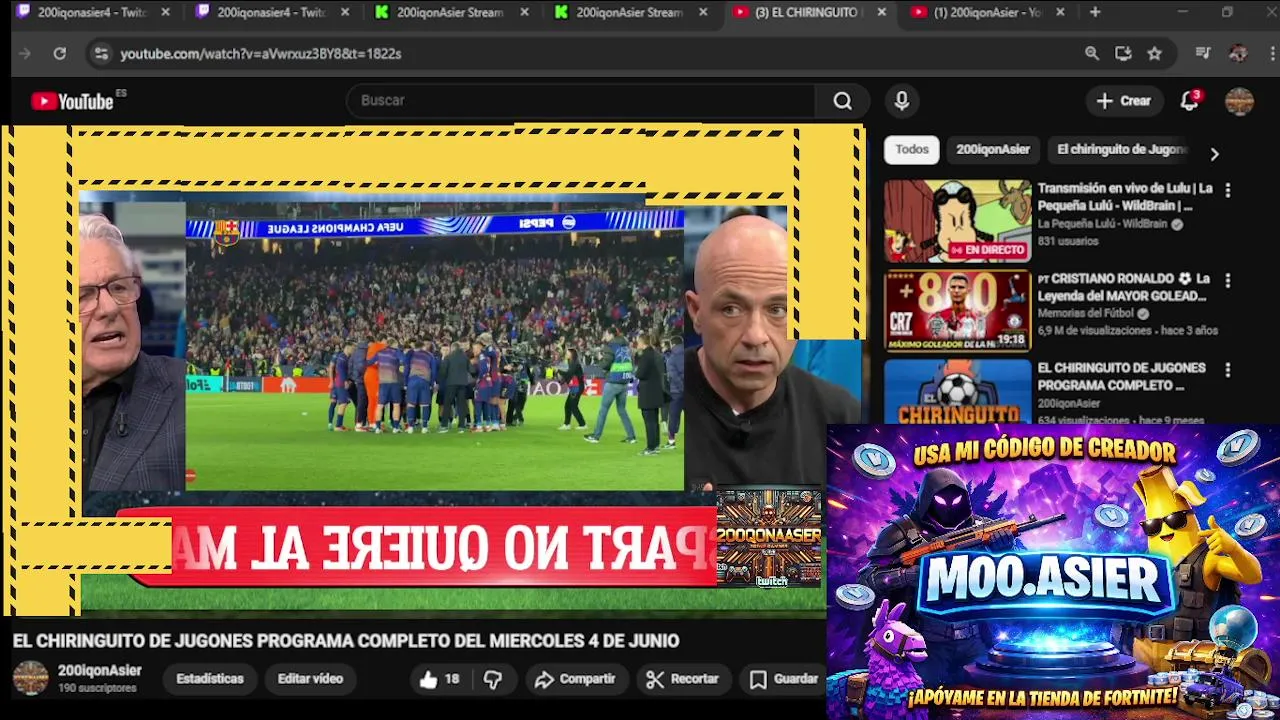Open options for Cristiano Ronaldo video
This screenshot has width=1280, height=720.
point(1228,281)
